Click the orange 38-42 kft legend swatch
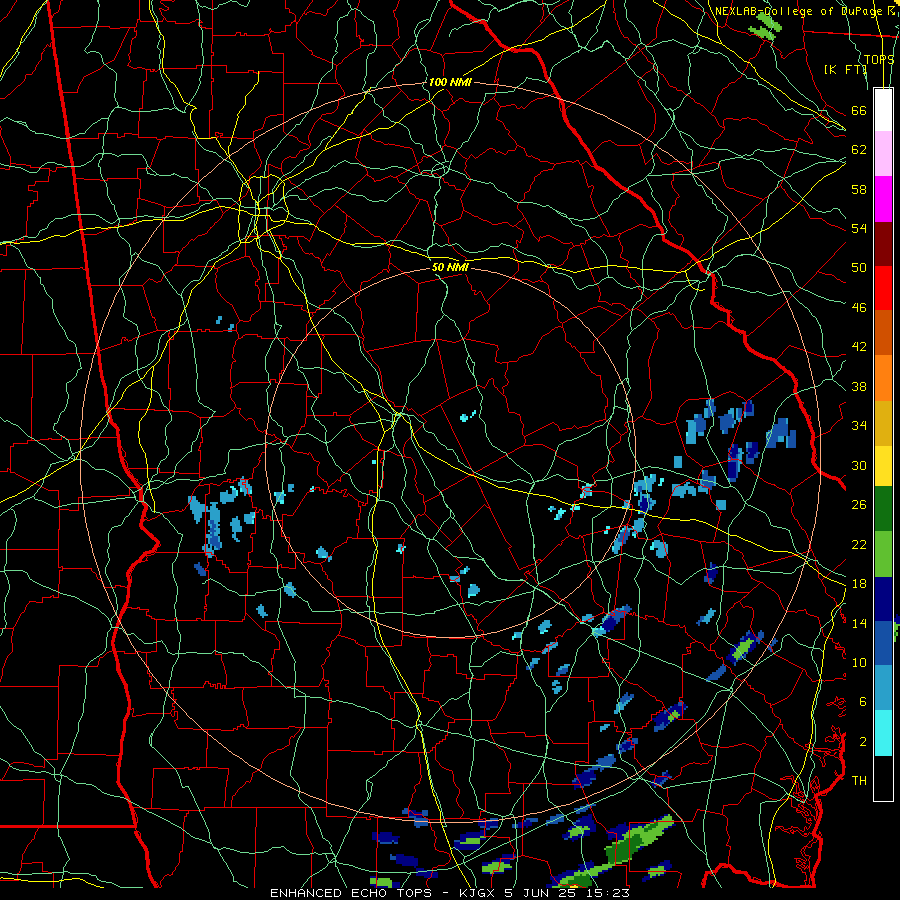900x900 pixels. [883, 378]
